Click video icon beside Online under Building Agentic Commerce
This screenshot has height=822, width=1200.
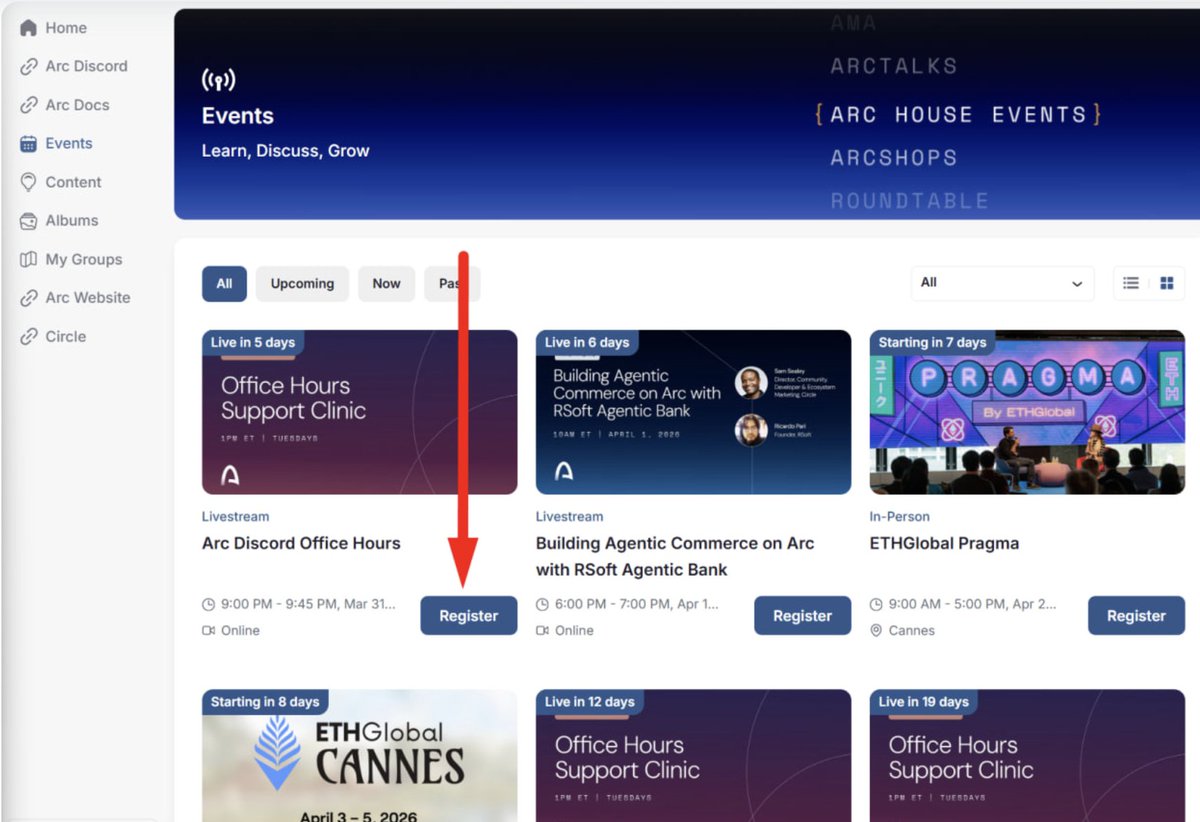tap(543, 631)
